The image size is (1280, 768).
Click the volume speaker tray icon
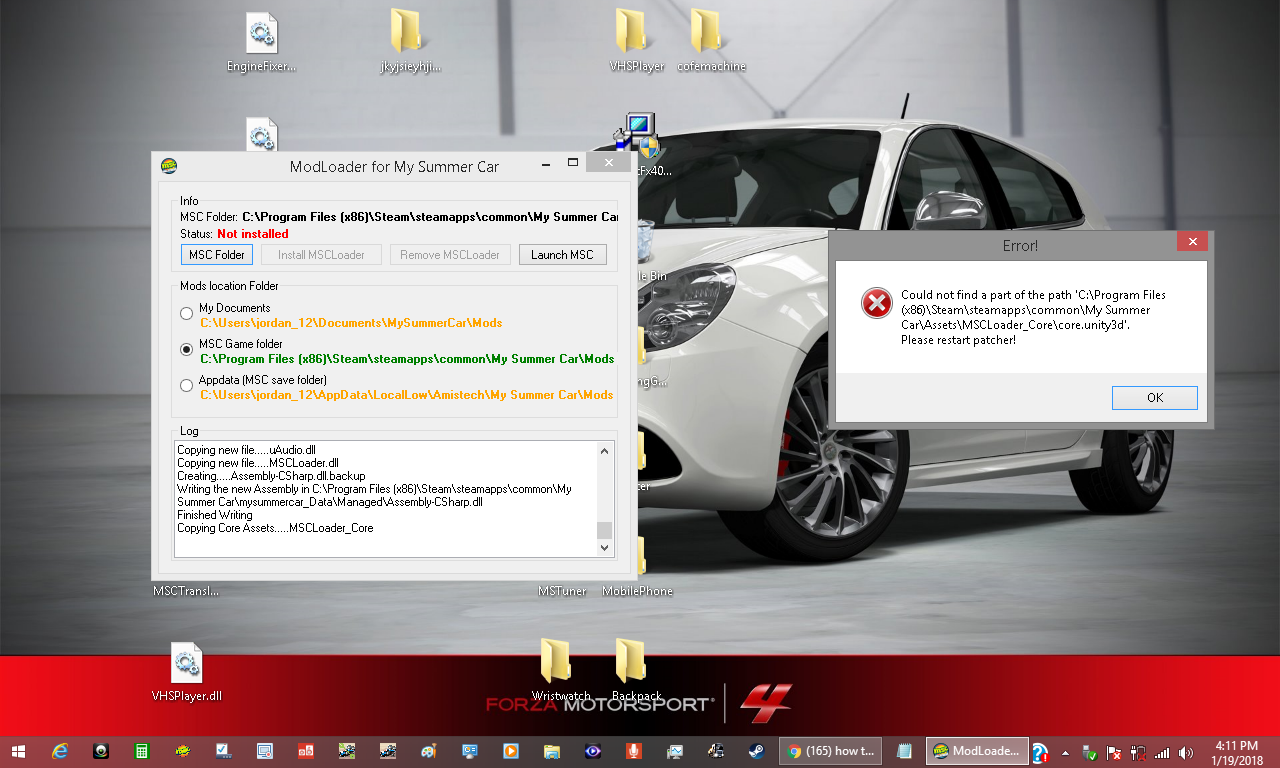click(1186, 752)
